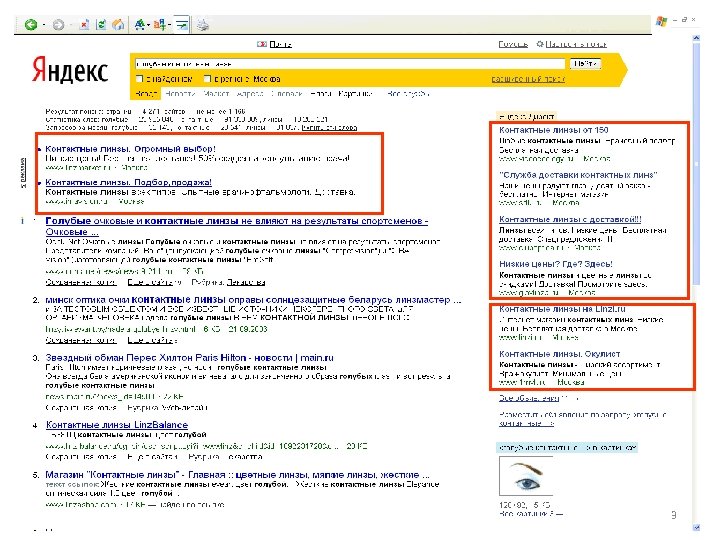Viewport: 720px width, 540px height.
Task: Open side ad 'Контактные линзы с доставкой!!!'
Action: pos(570,219)
